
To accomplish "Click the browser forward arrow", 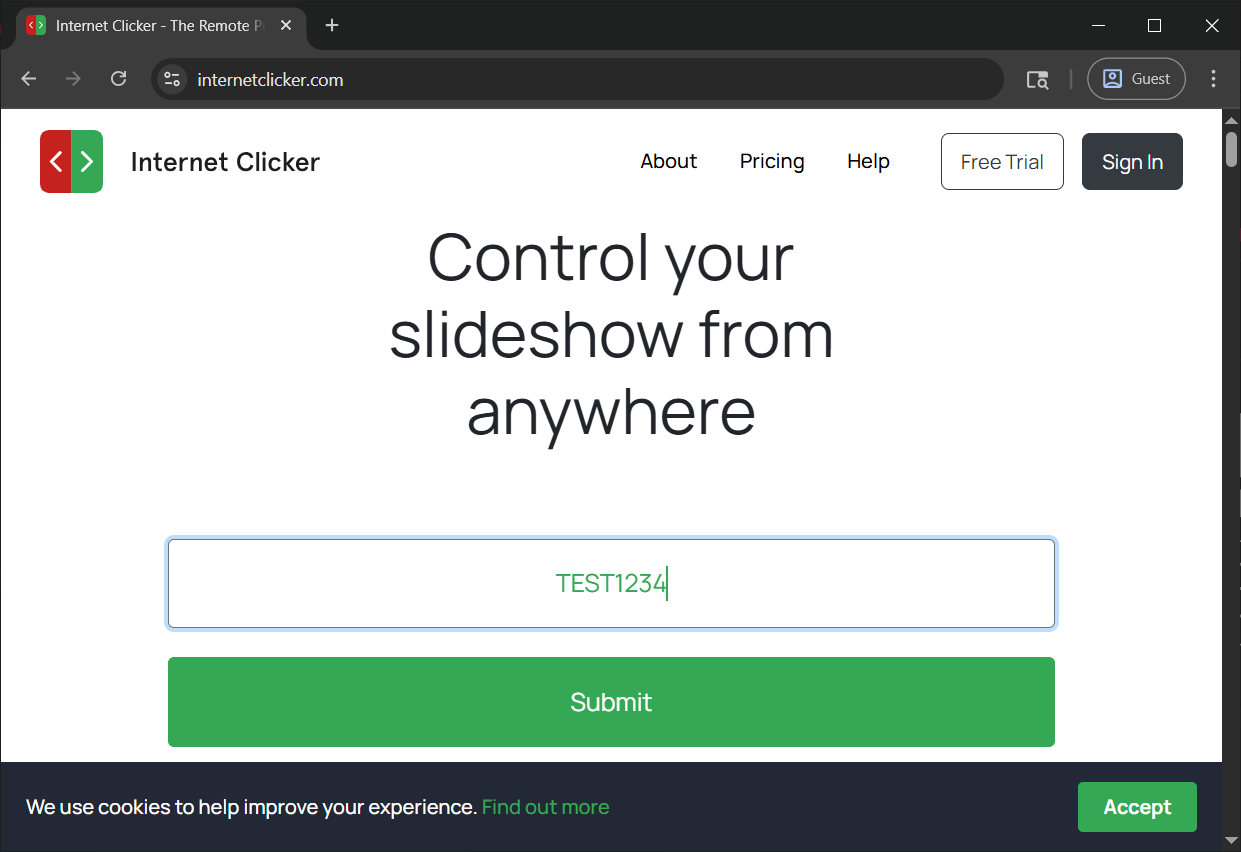I will (72, 78).
